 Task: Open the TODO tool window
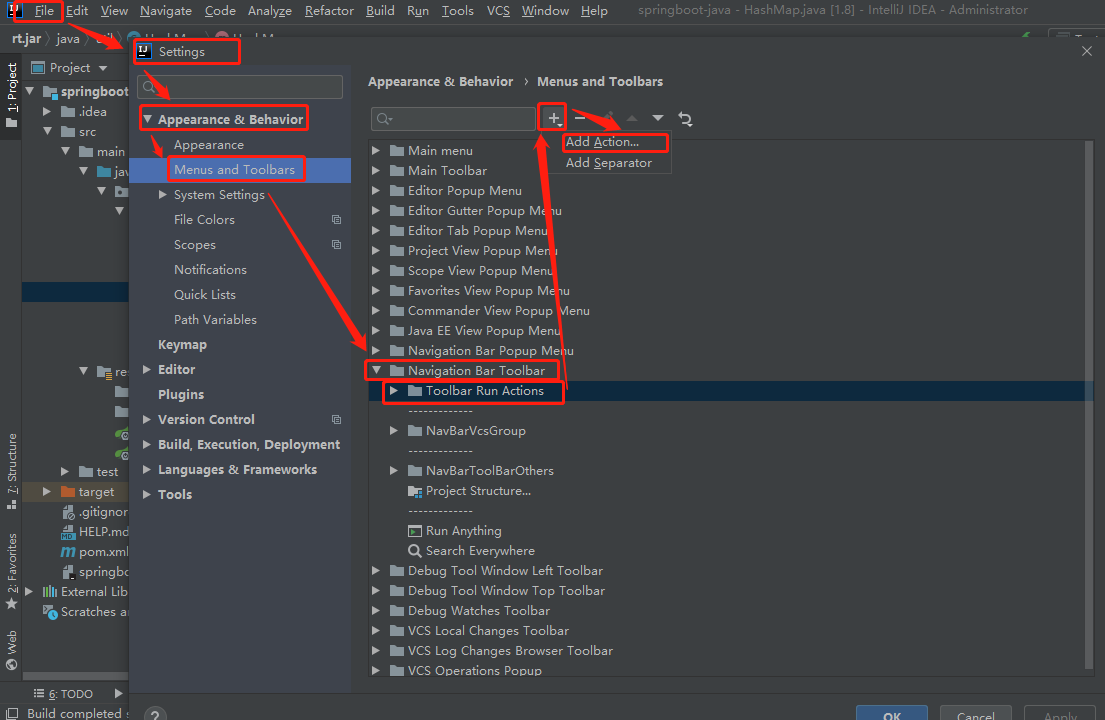(63, 694)
